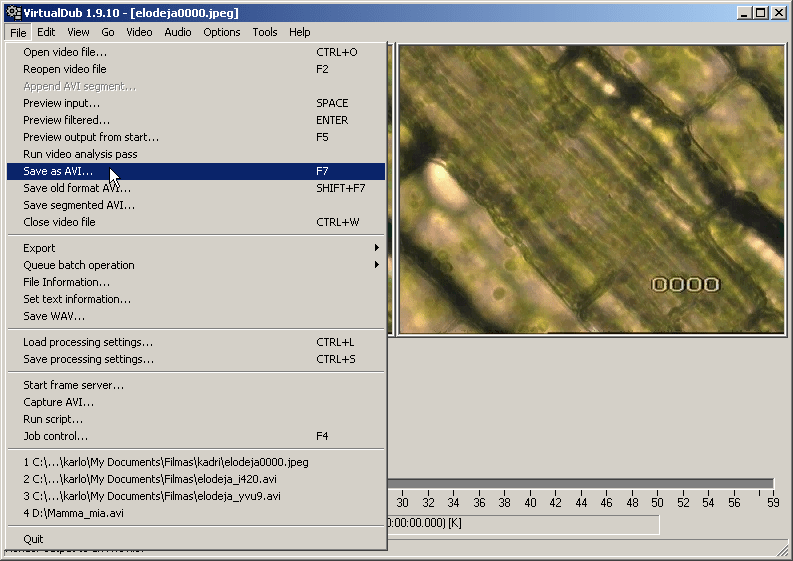Open recent file elodeja_i420.avi

click(x=196, y=479)
